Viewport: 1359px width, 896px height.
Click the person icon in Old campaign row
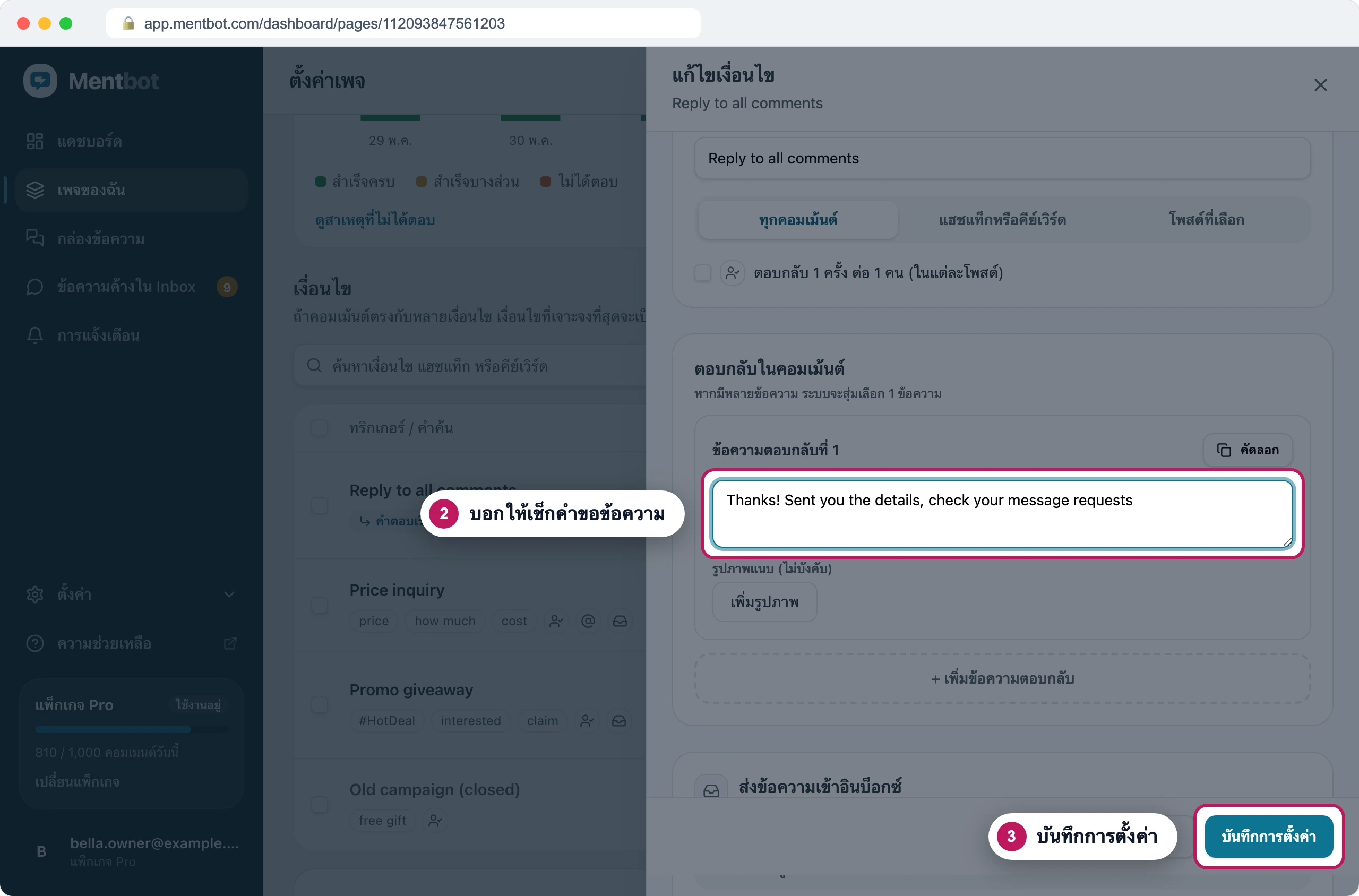pos(435,821)
